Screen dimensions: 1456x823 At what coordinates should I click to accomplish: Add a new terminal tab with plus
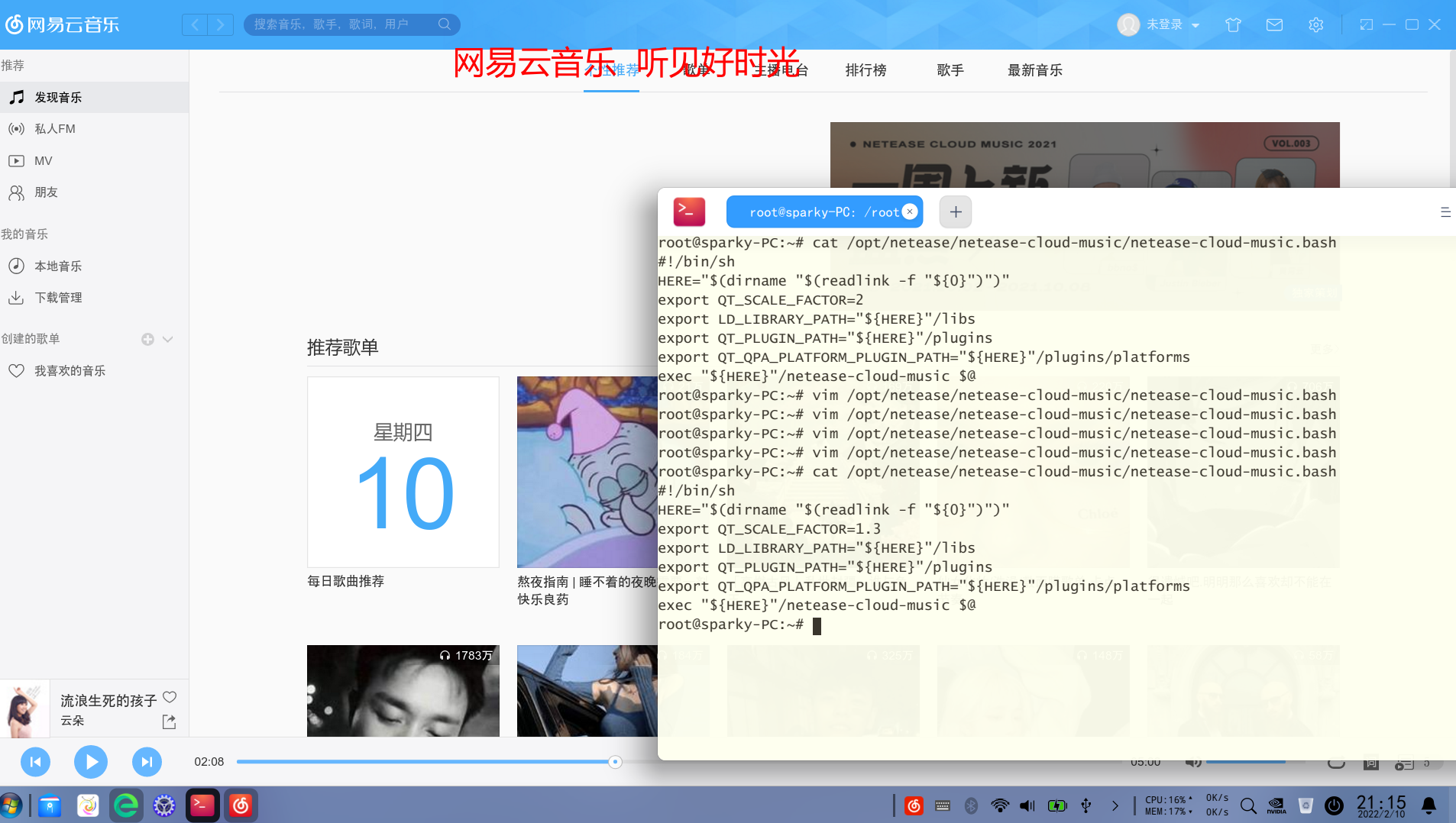(x=956, y=212)
